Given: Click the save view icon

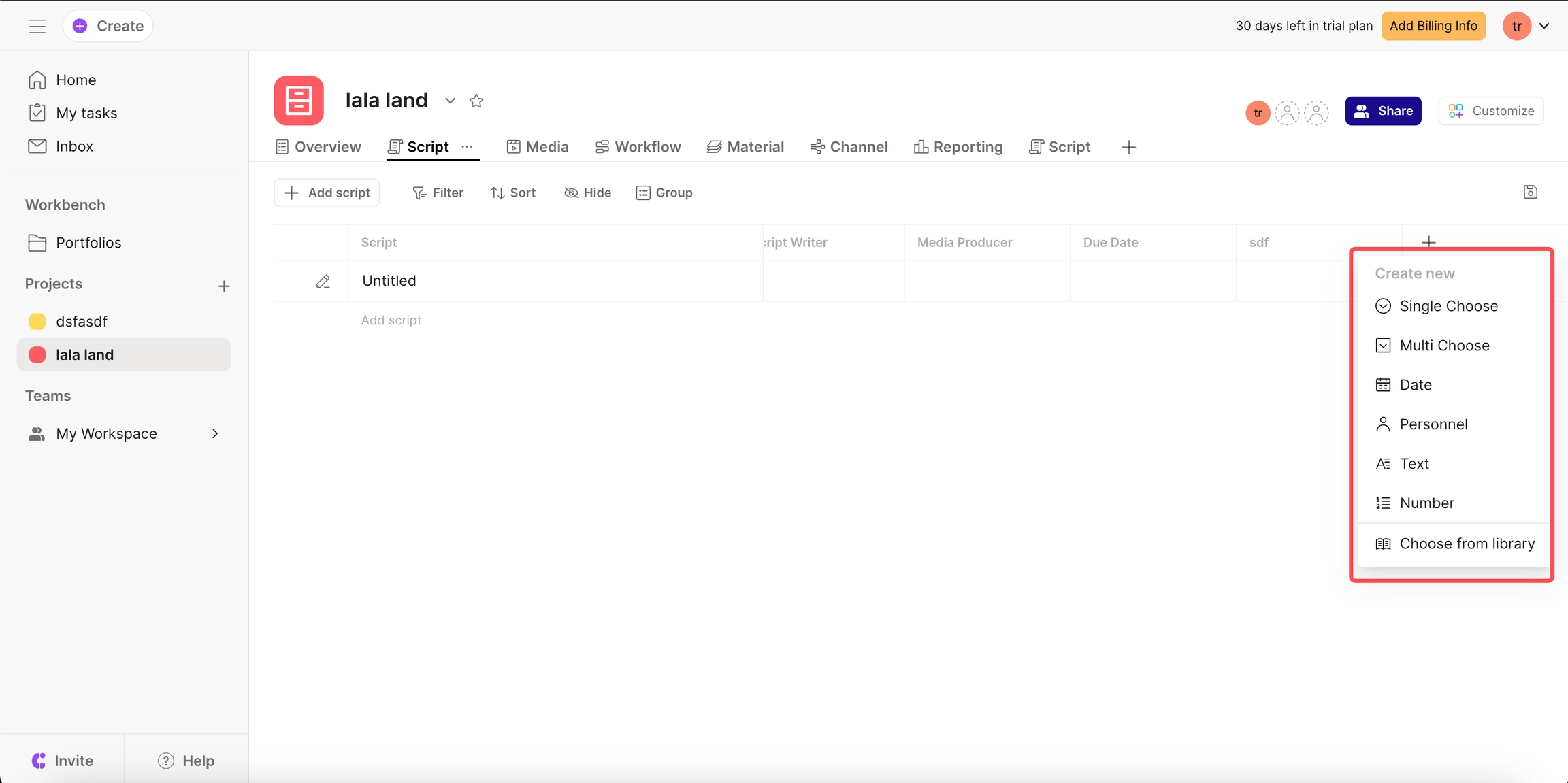Looking at the screenshot, I should pos(1530,192).
